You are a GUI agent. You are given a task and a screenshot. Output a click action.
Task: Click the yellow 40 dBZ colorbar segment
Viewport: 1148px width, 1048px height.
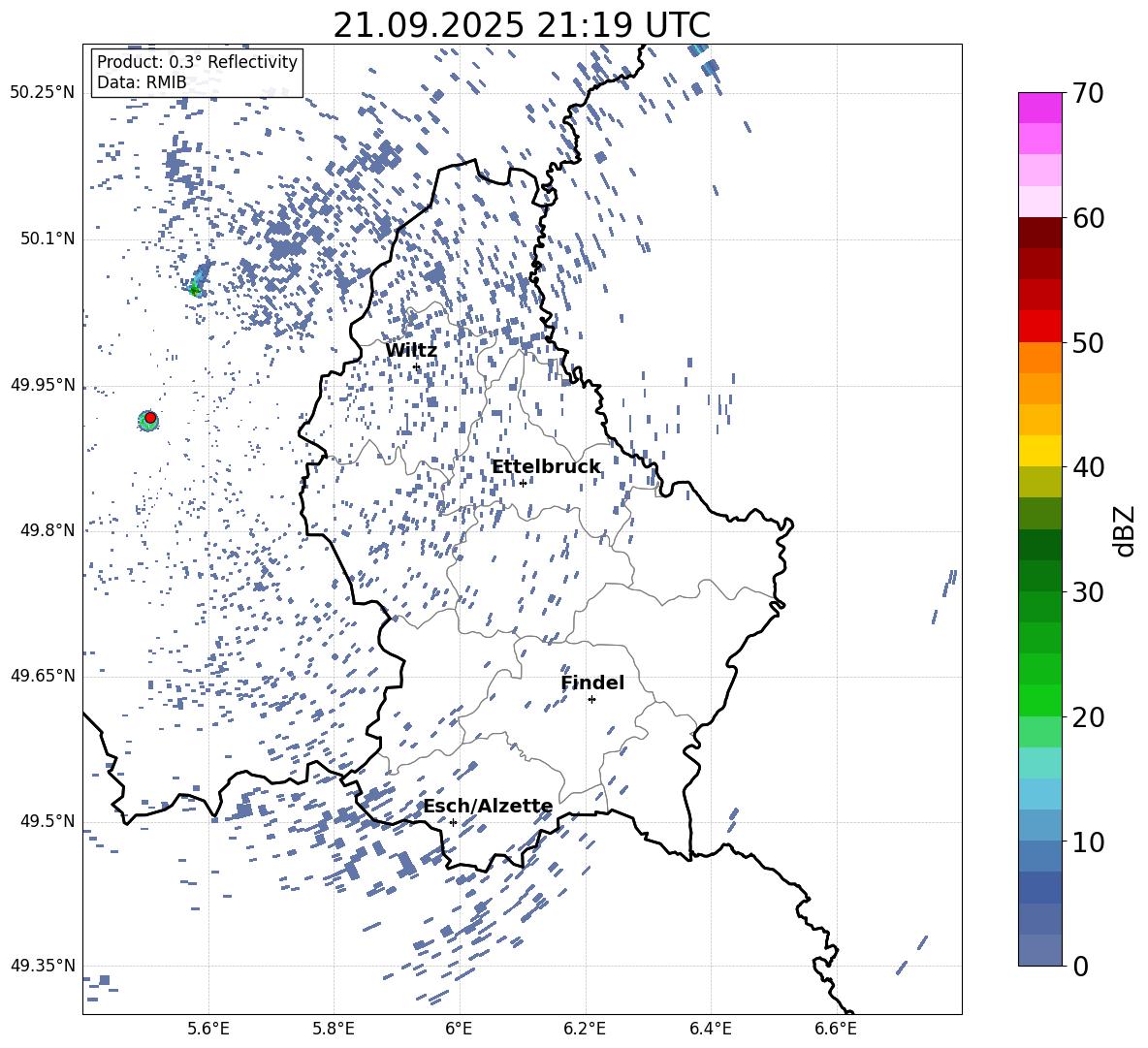[1039, 451]
